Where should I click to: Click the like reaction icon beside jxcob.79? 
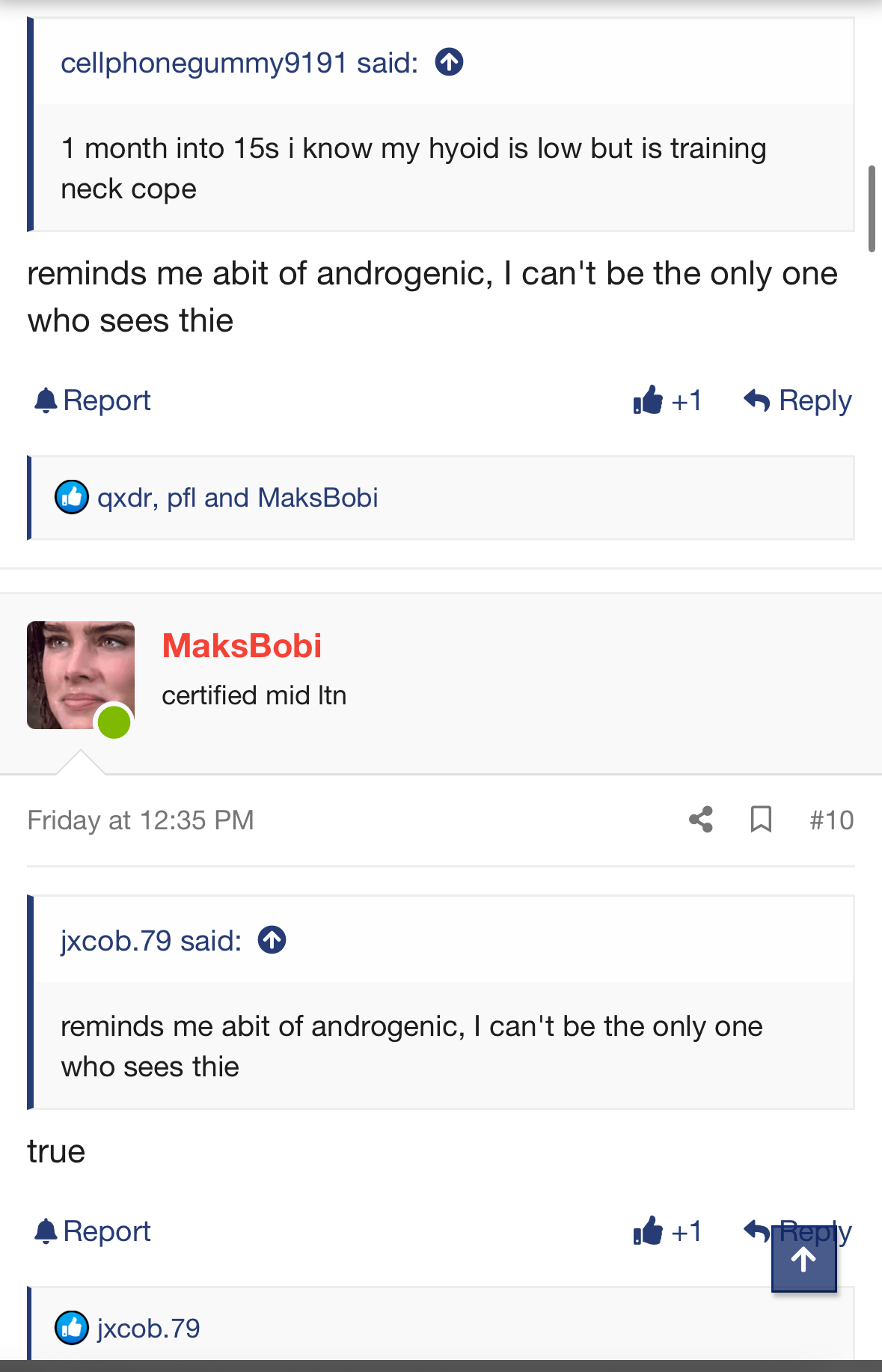click(x=72, y=1328)
